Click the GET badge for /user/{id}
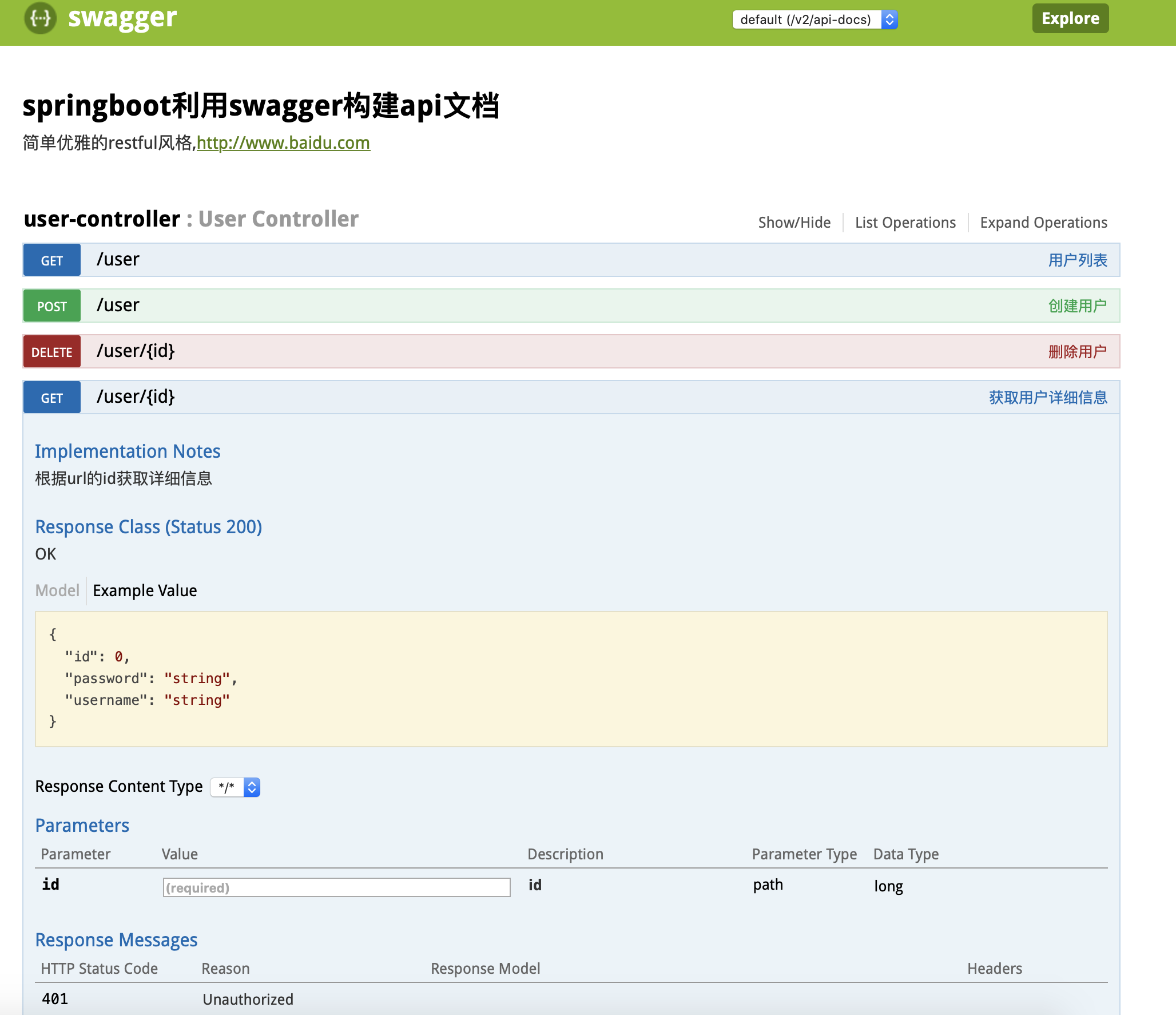 (52, 398)
